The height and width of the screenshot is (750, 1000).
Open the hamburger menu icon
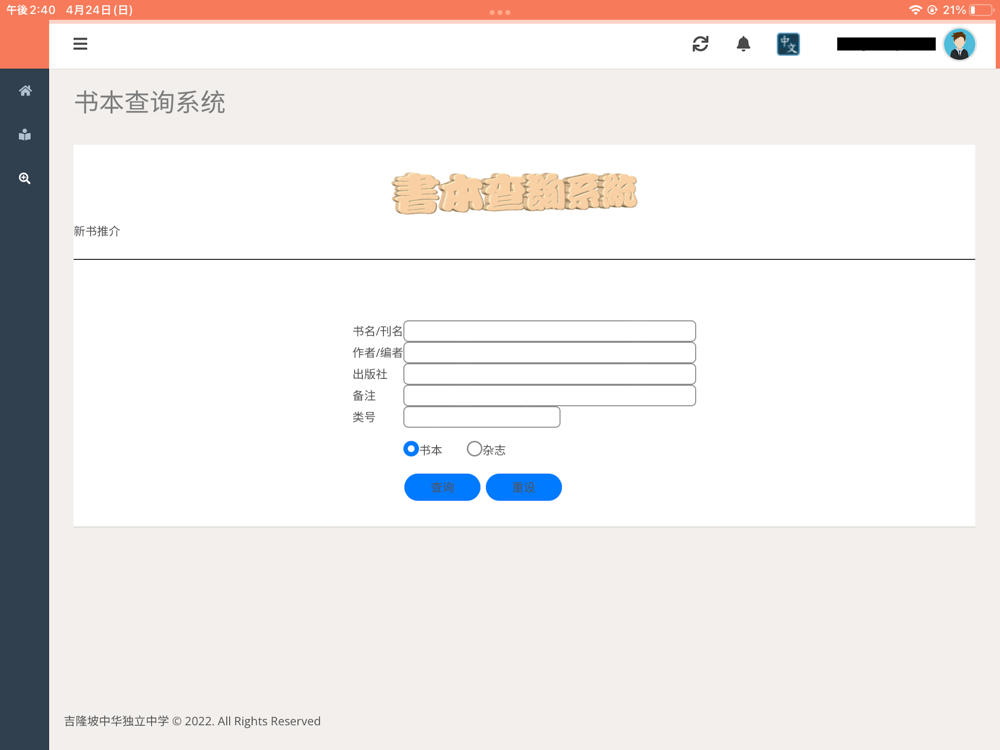click(80, 44)
